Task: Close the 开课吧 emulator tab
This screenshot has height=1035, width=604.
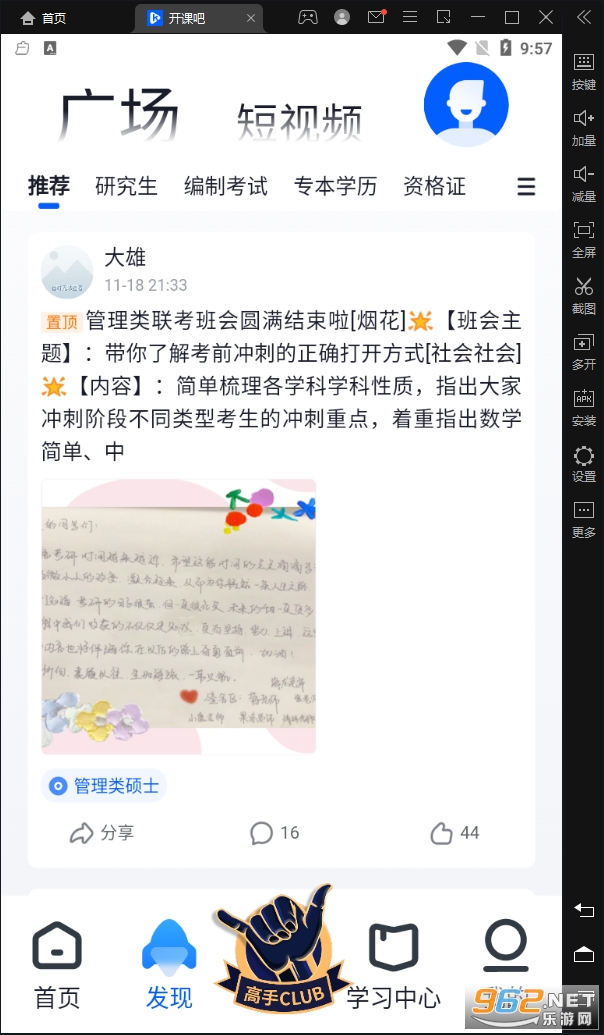Action: click(x=251, y=18)
